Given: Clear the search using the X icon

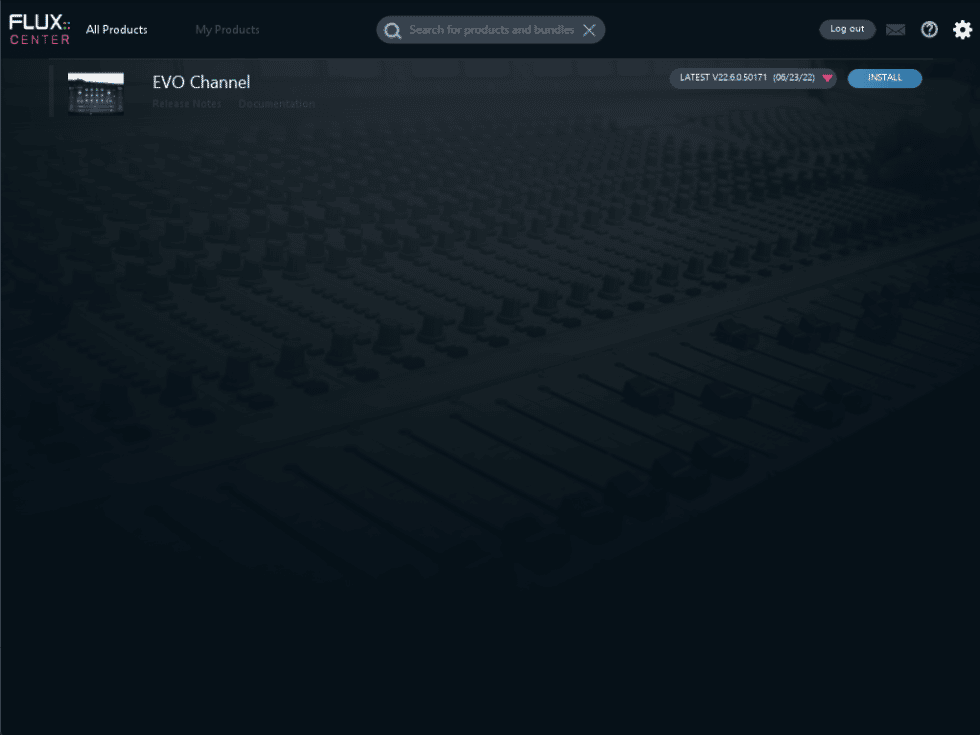Looking at the screenshot, I should [589, 29].
